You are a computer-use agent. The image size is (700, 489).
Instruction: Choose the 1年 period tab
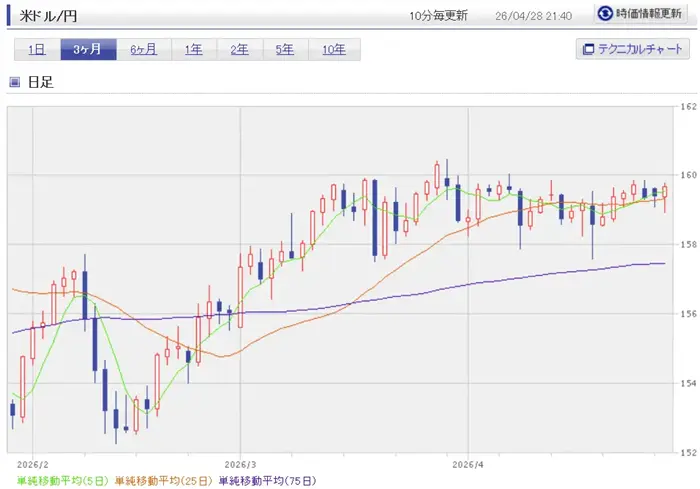click(194, 50)
